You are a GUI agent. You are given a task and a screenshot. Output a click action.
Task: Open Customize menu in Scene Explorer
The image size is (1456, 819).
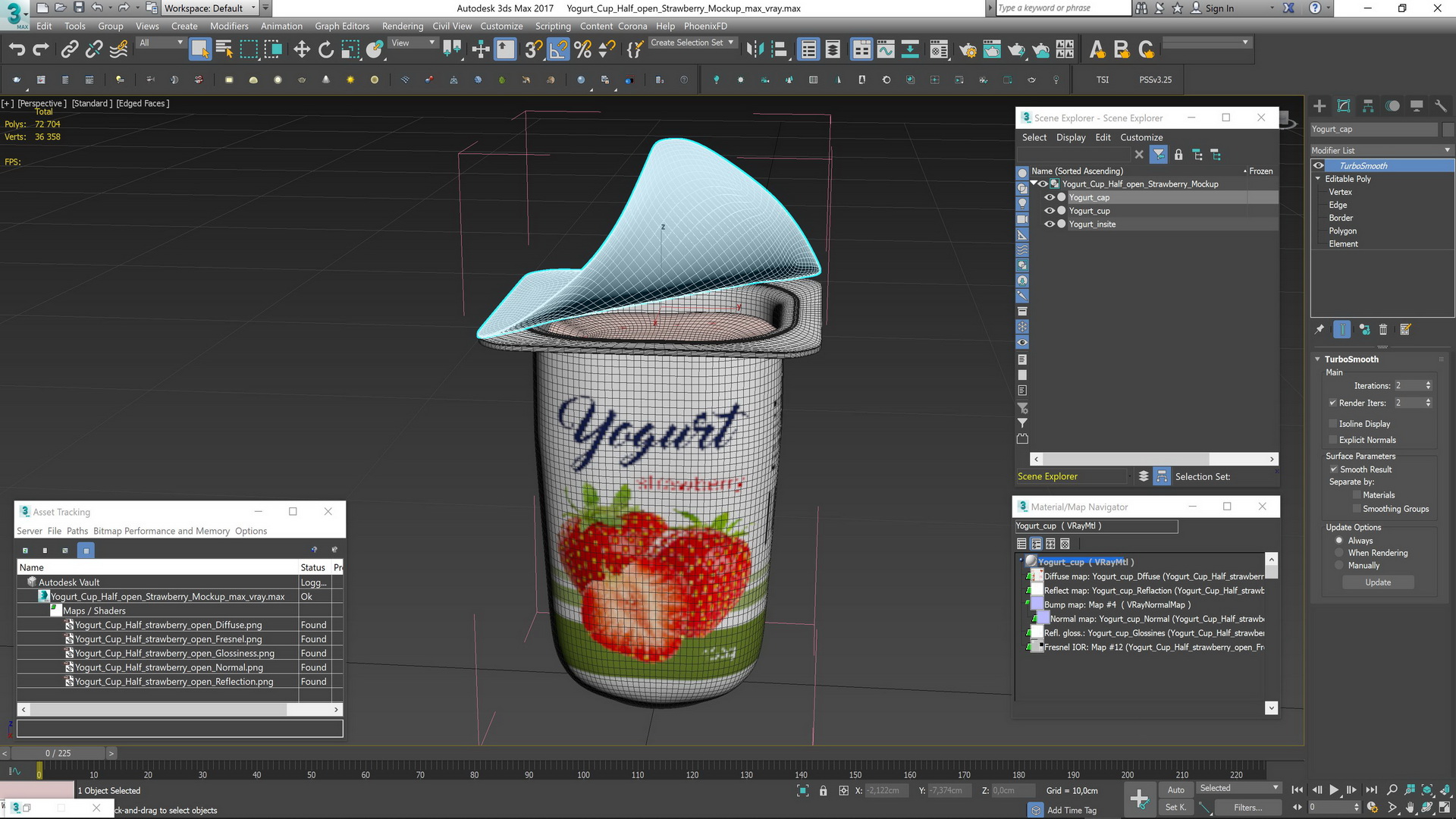coord(1141,137)
